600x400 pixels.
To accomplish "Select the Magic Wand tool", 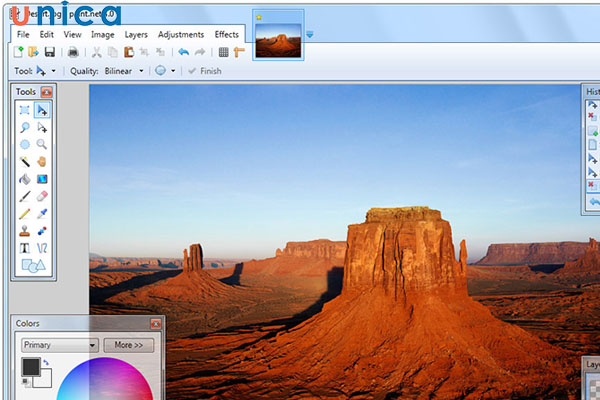I will [x=24, y=162].
